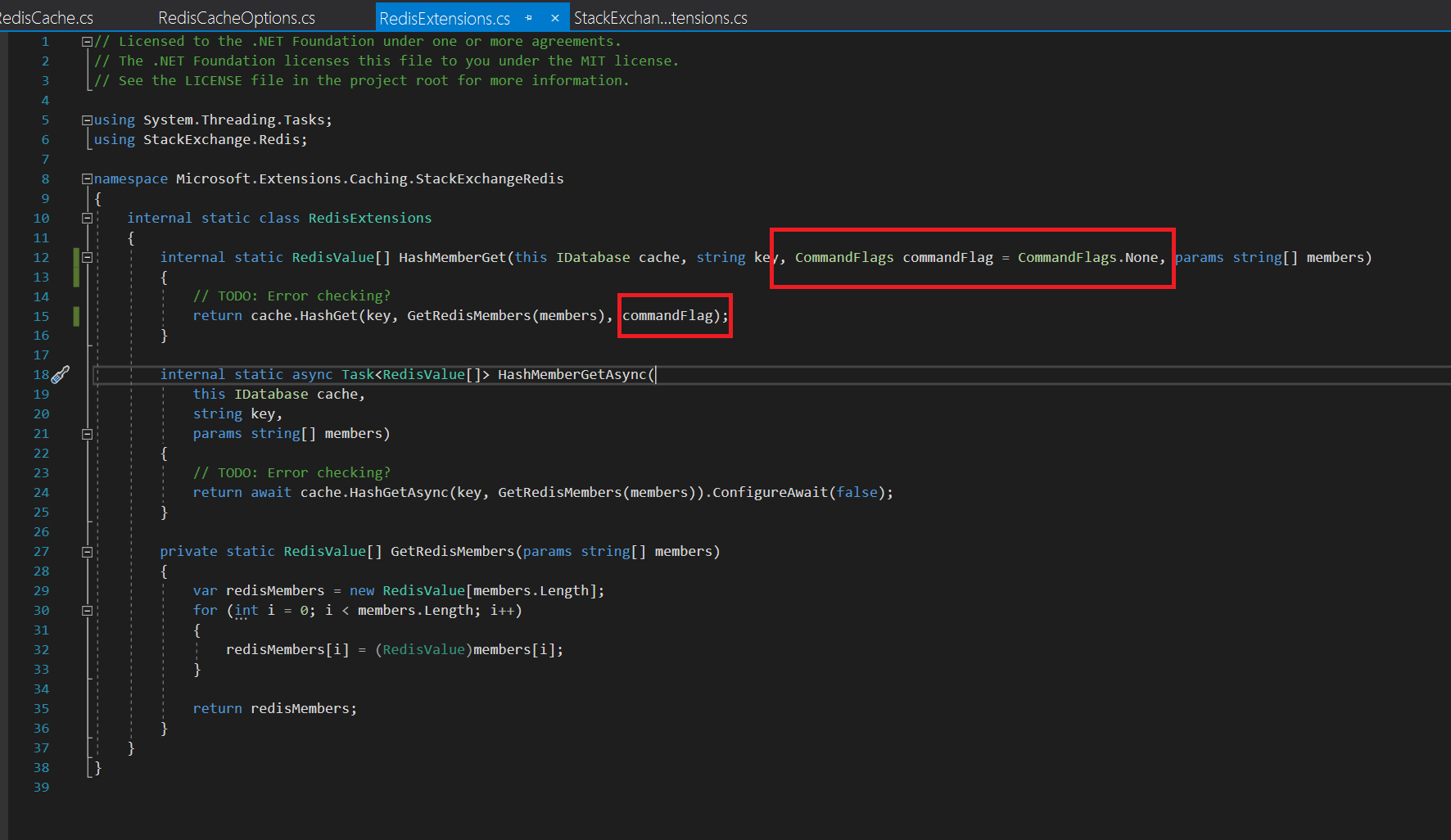Toggle folding of the HashMemberGet method
The image size is (1451, 840).
coord(87,257)
